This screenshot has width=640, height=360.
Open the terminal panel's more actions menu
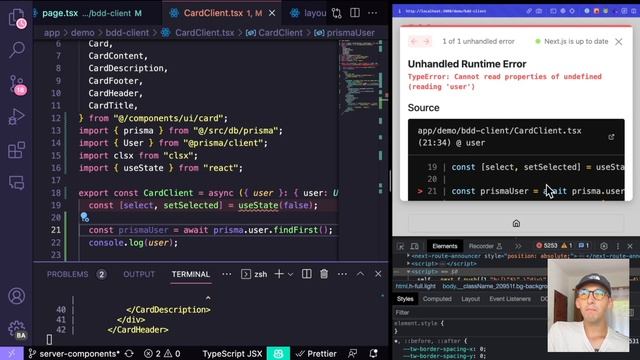click(x=342, y=274)
